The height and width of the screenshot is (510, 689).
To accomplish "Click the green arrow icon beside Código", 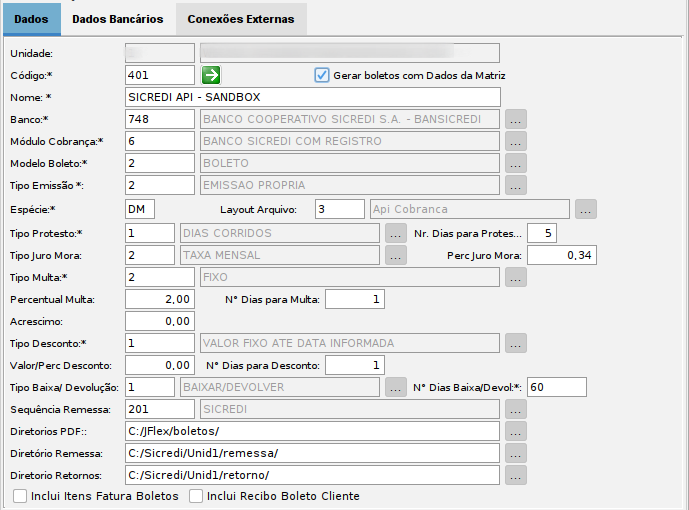I will click(x=211, y=75).
